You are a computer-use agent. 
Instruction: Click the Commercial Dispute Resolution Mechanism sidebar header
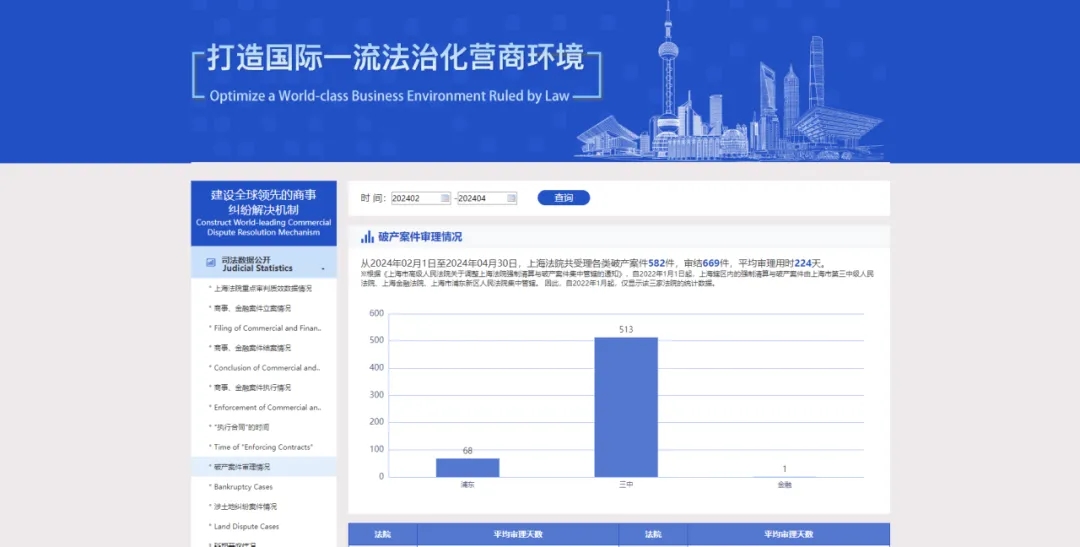tap(264, 213)
